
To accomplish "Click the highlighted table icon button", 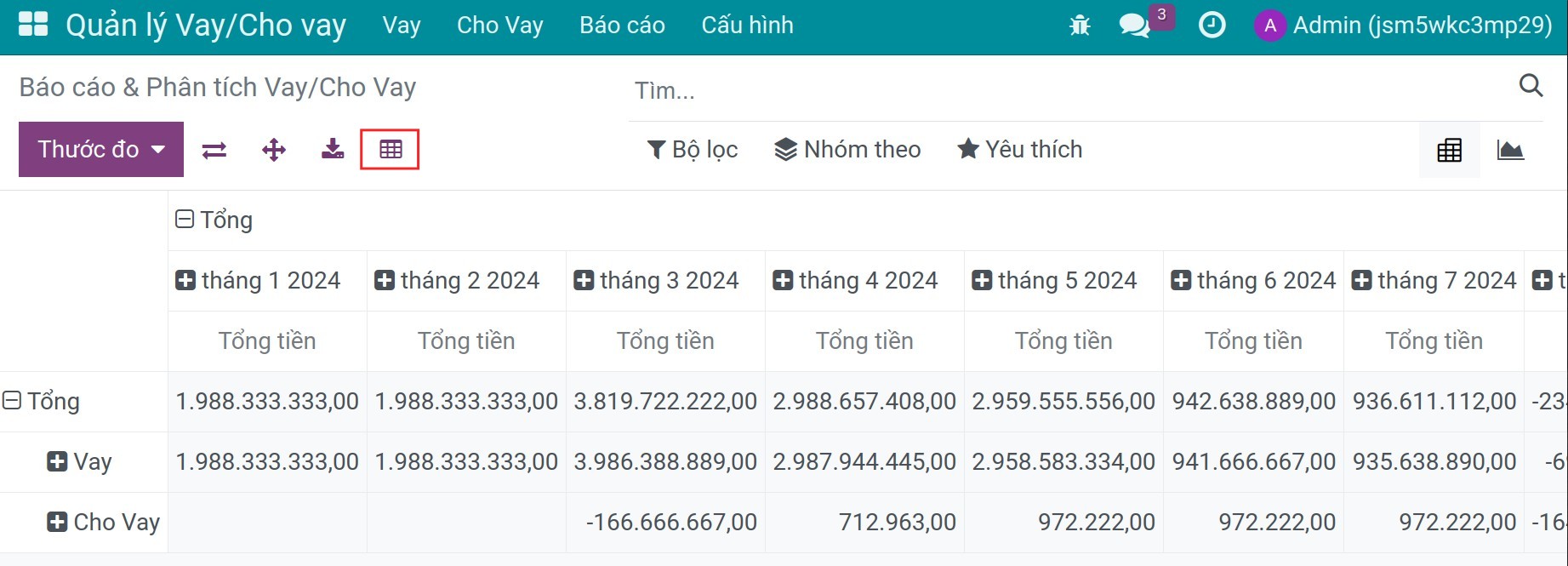I will coord(391,150).
